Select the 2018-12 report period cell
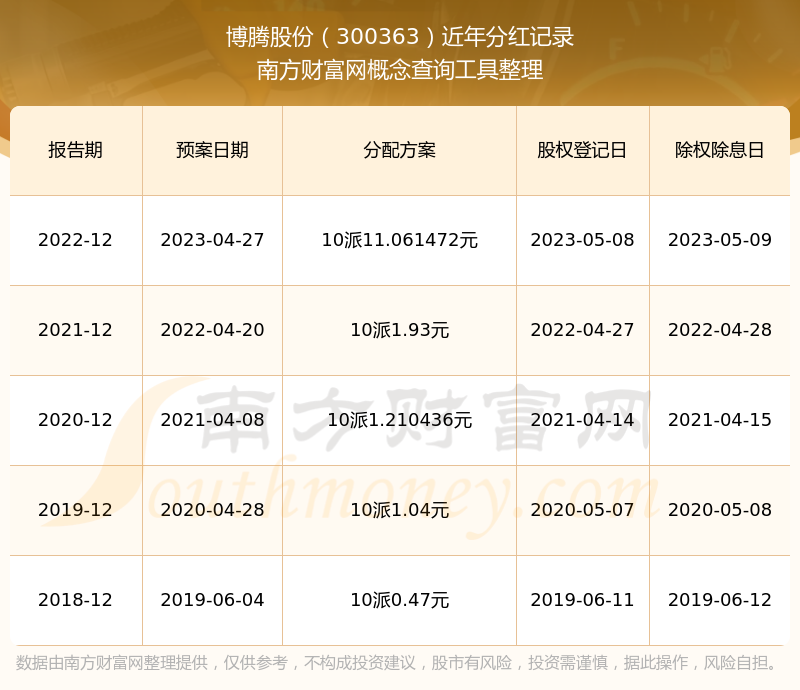Image resolution: width=800 pixels, height=690 pixels. [x=75, y=600]
